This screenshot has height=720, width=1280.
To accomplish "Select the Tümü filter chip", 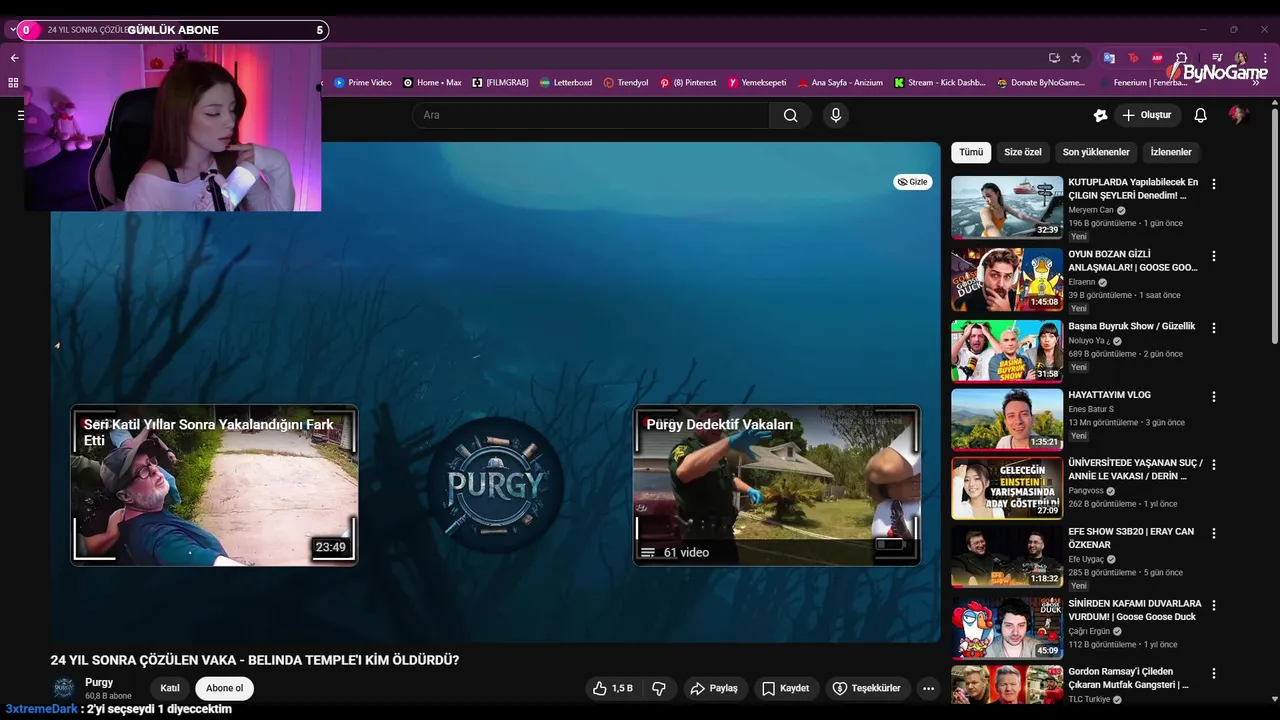I will (x=971, y=152).
